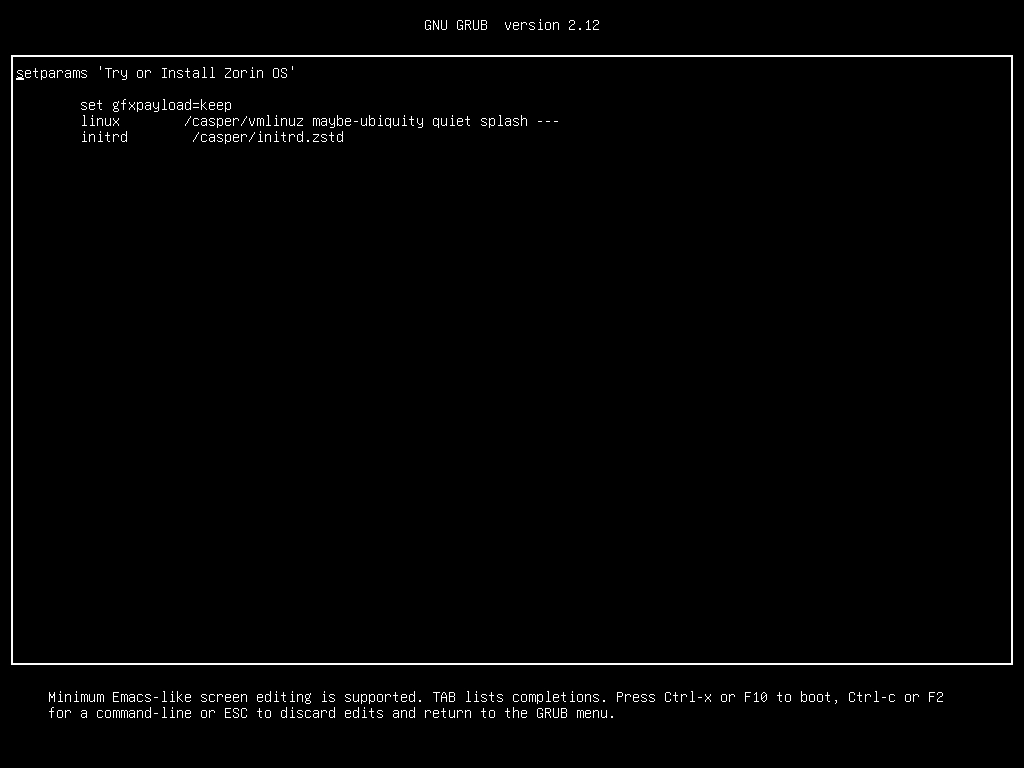Click 'TAB lists completions' help text
1024x768 pixels.
point(520,697)
